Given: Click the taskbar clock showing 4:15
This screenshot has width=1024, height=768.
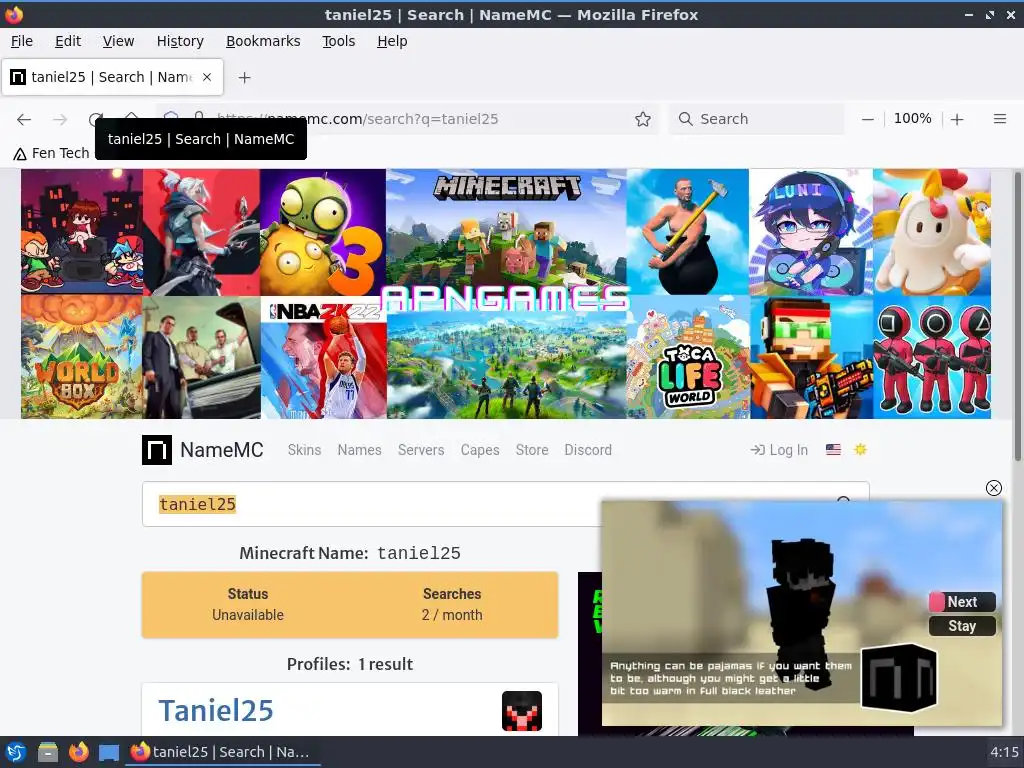Looking at the screenshot, I should tap(1004, 752).
